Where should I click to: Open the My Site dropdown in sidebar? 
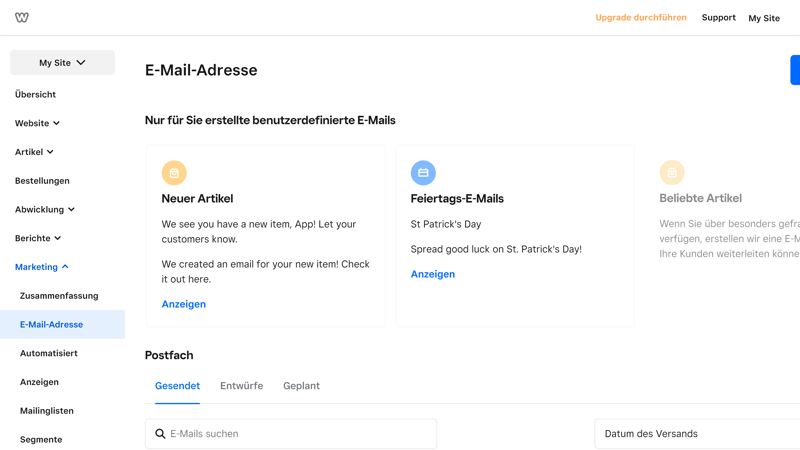tap(62, 63)
